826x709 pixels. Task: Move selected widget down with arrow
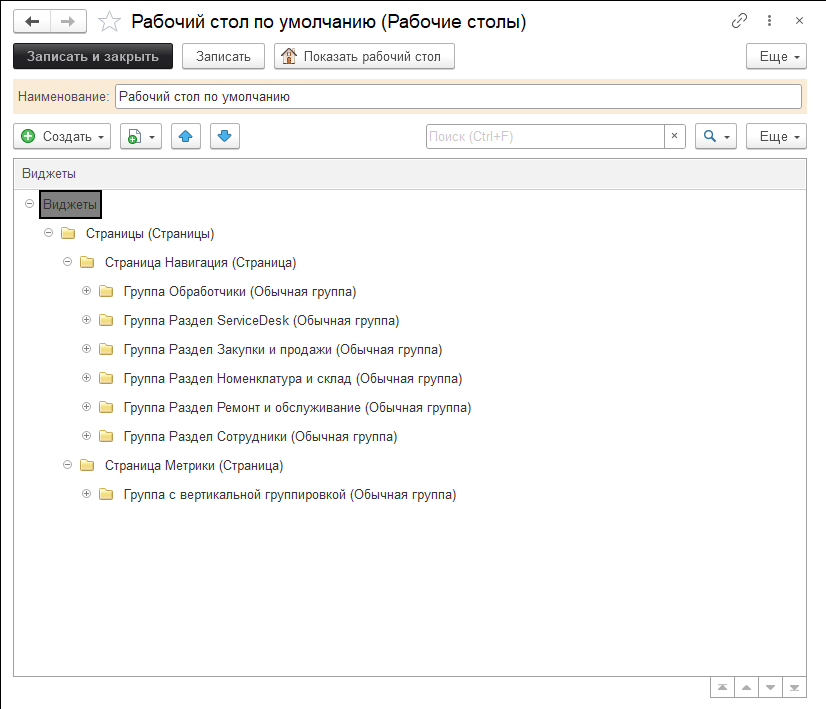pos(224,136)
